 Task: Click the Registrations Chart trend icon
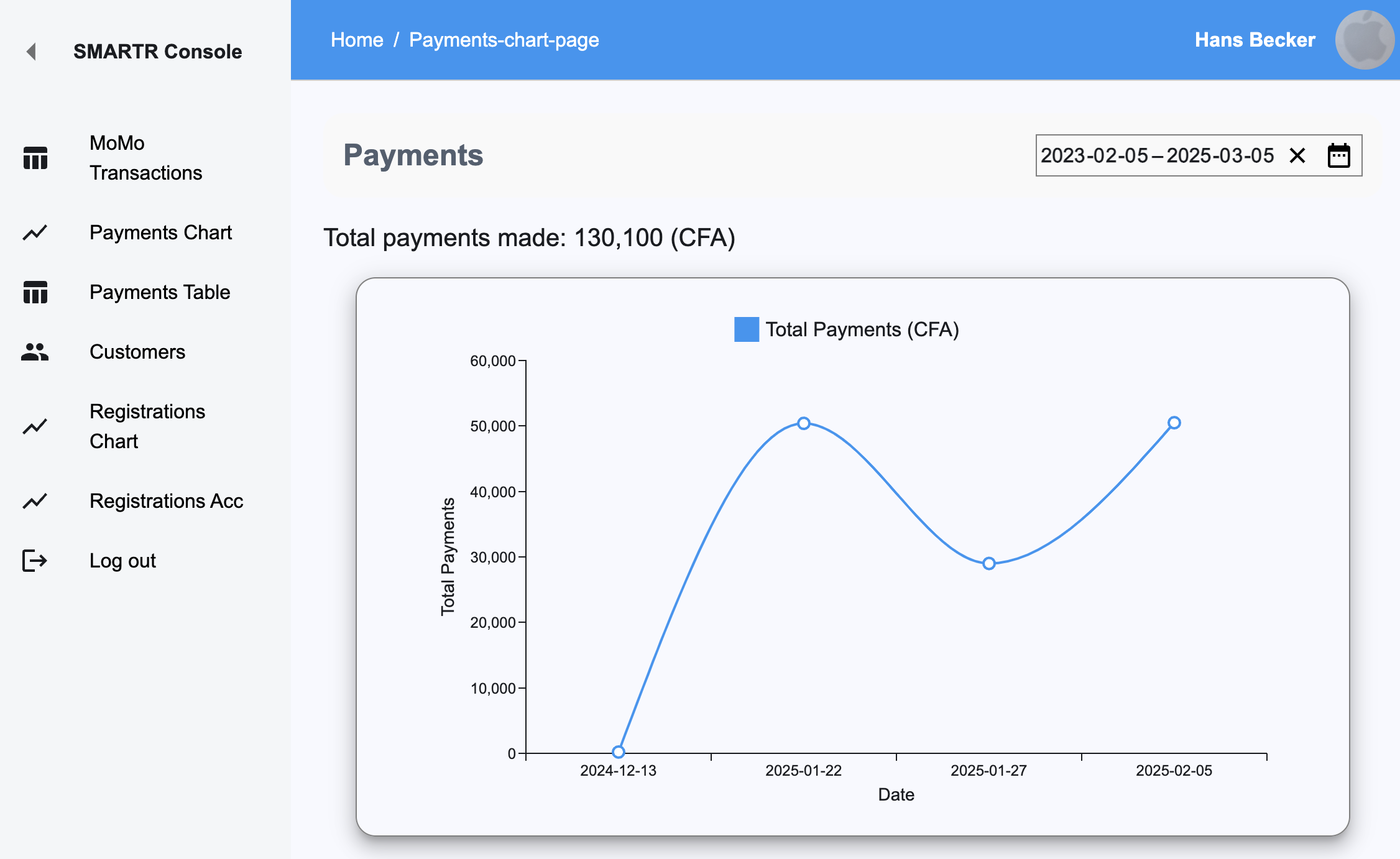pos(34,426)
